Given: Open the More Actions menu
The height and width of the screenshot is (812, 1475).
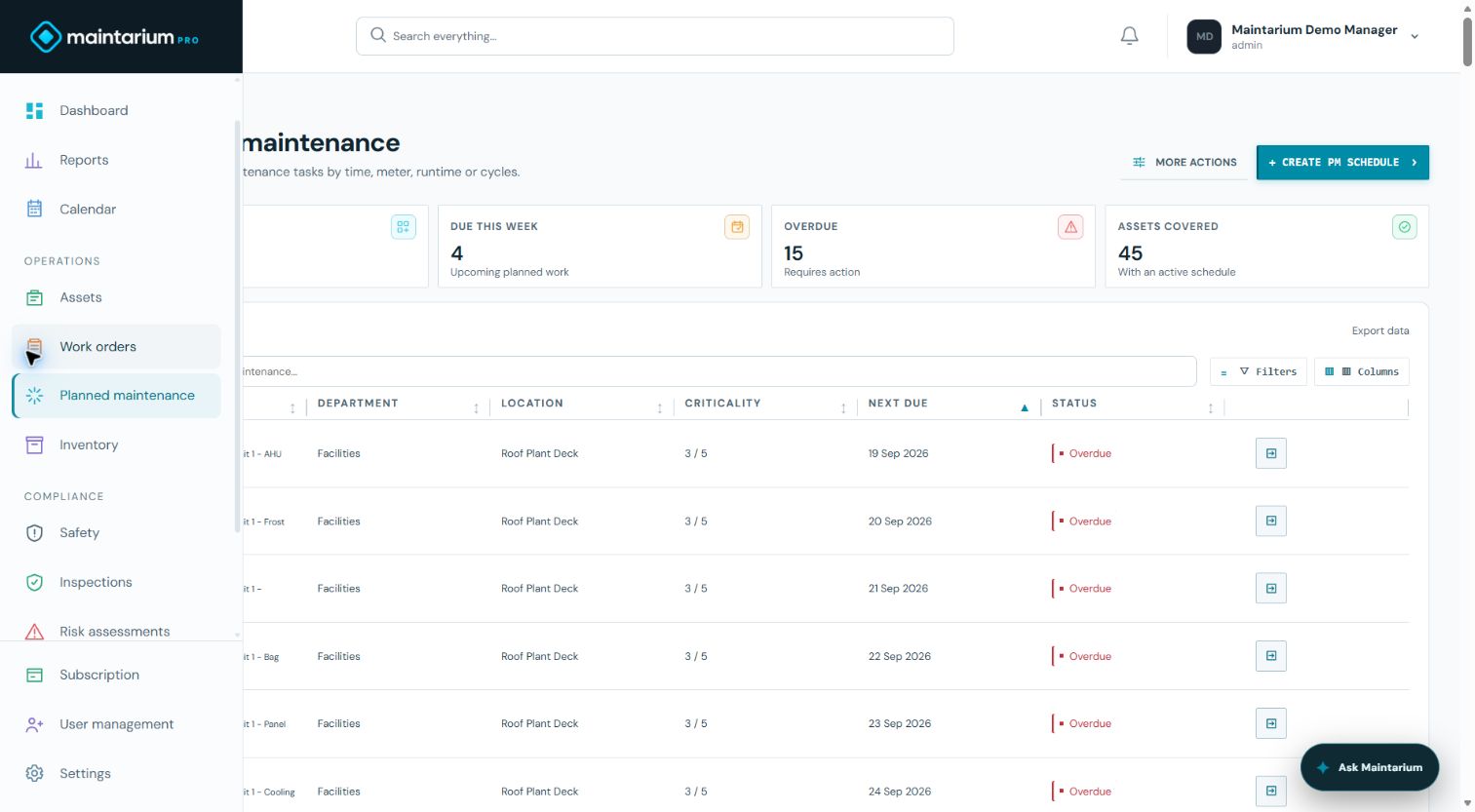Looking at the screenshot, I should [1184, 163].
